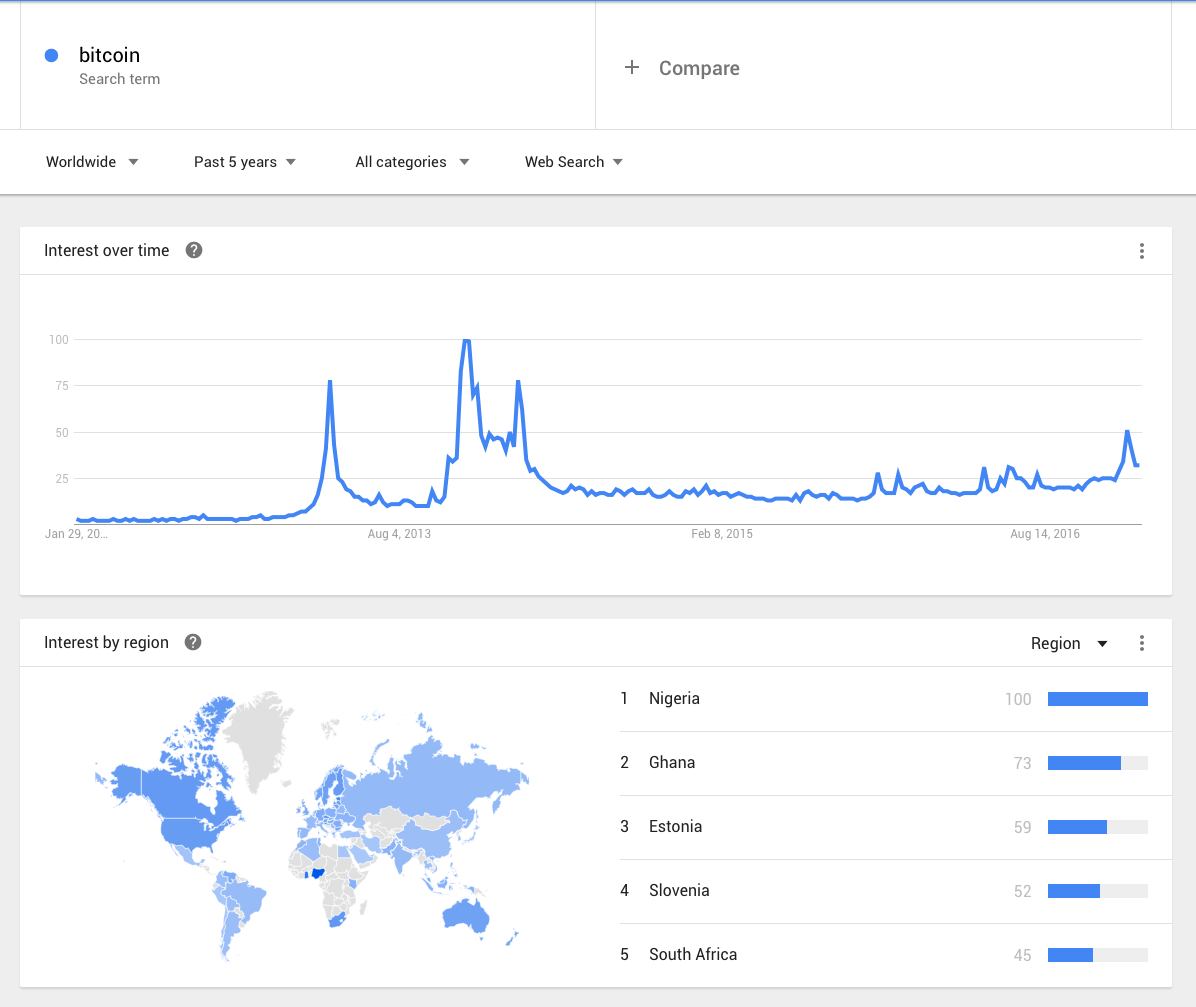
Task: Open the All categories dropdown
Action: coord(412,162)
